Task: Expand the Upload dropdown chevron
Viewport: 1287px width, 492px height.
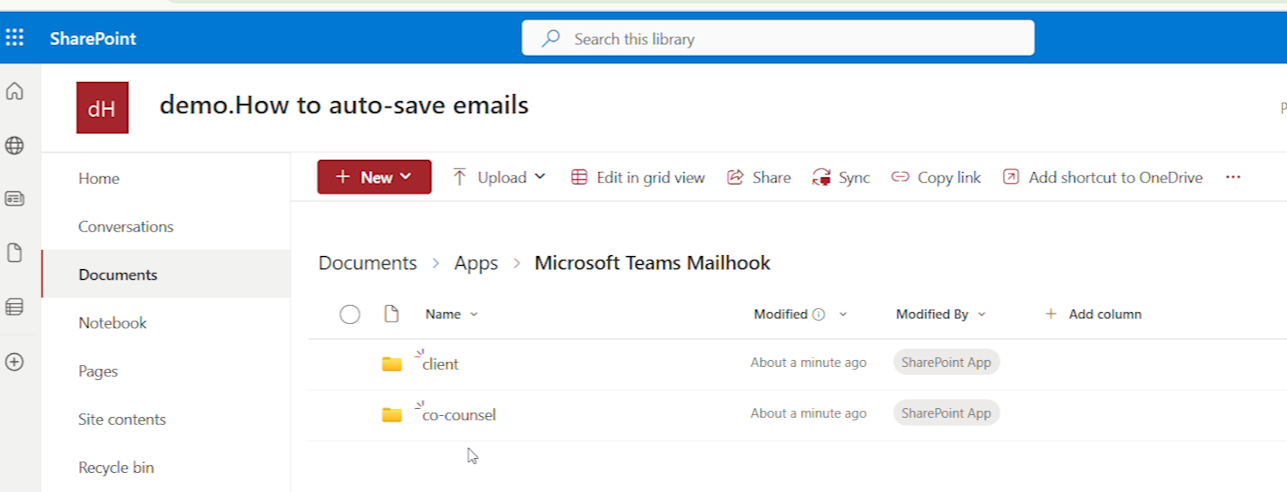Action: click(540, 177)
